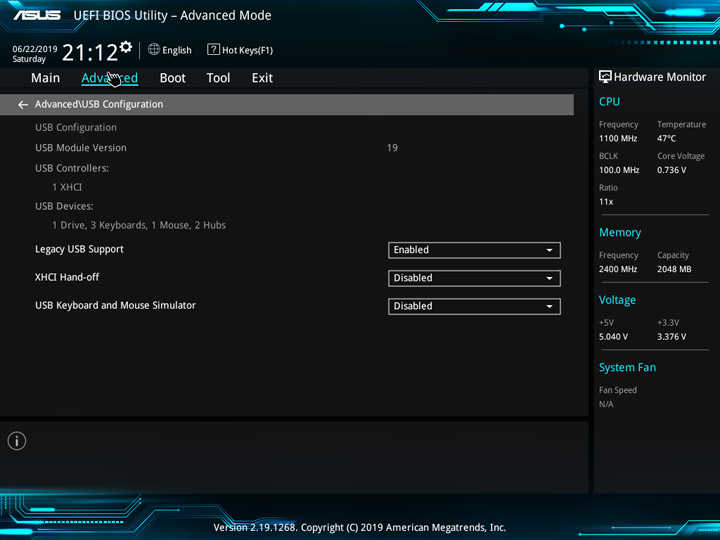Screen dimensions: 720x540
Task: Click the '1 Drive, 3 Keyboards, 1 Mouse, 2 Hubs' line
Action: tap(139, 225)
